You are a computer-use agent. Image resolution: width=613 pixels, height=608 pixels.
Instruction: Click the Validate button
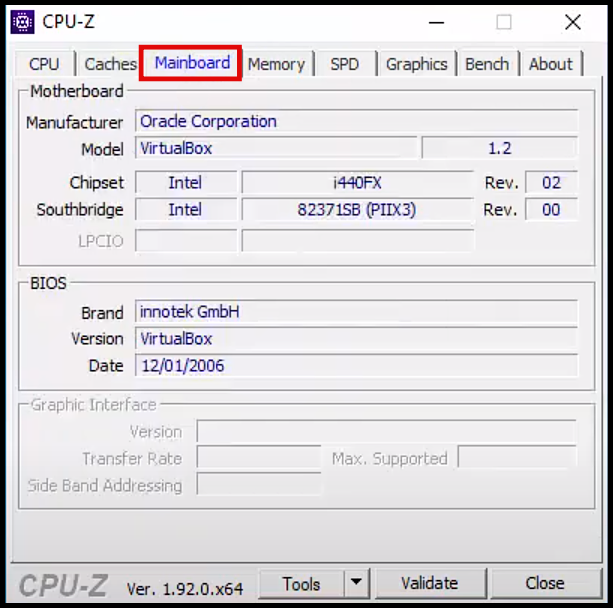coord(430,583)
